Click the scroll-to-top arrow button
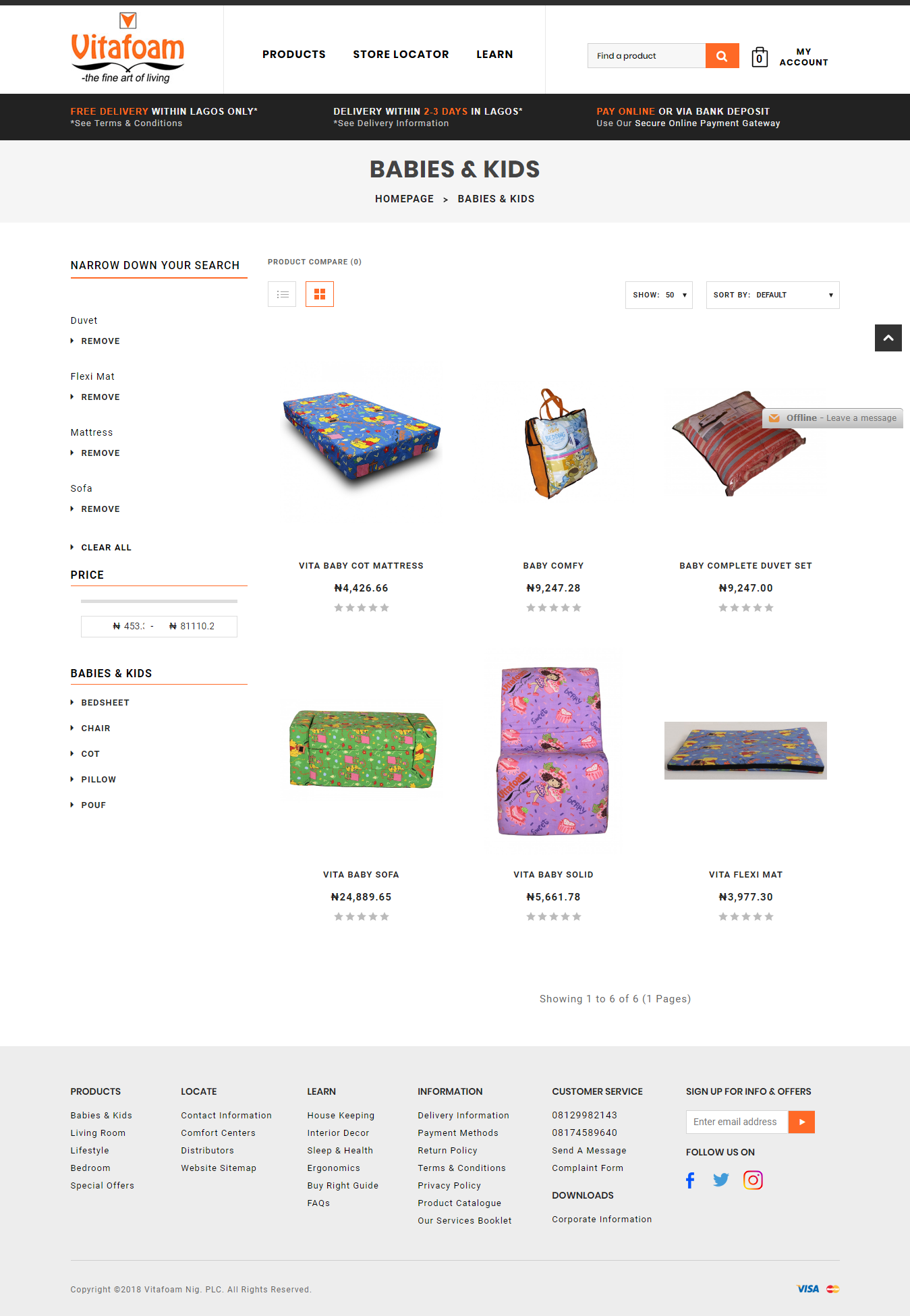The height and width of the screenshot is (1316, 910). 888,338
